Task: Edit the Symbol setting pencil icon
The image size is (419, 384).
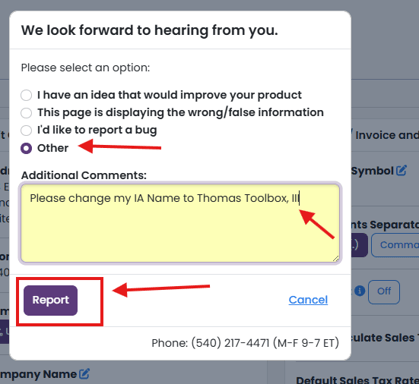Action: (402, 171)
